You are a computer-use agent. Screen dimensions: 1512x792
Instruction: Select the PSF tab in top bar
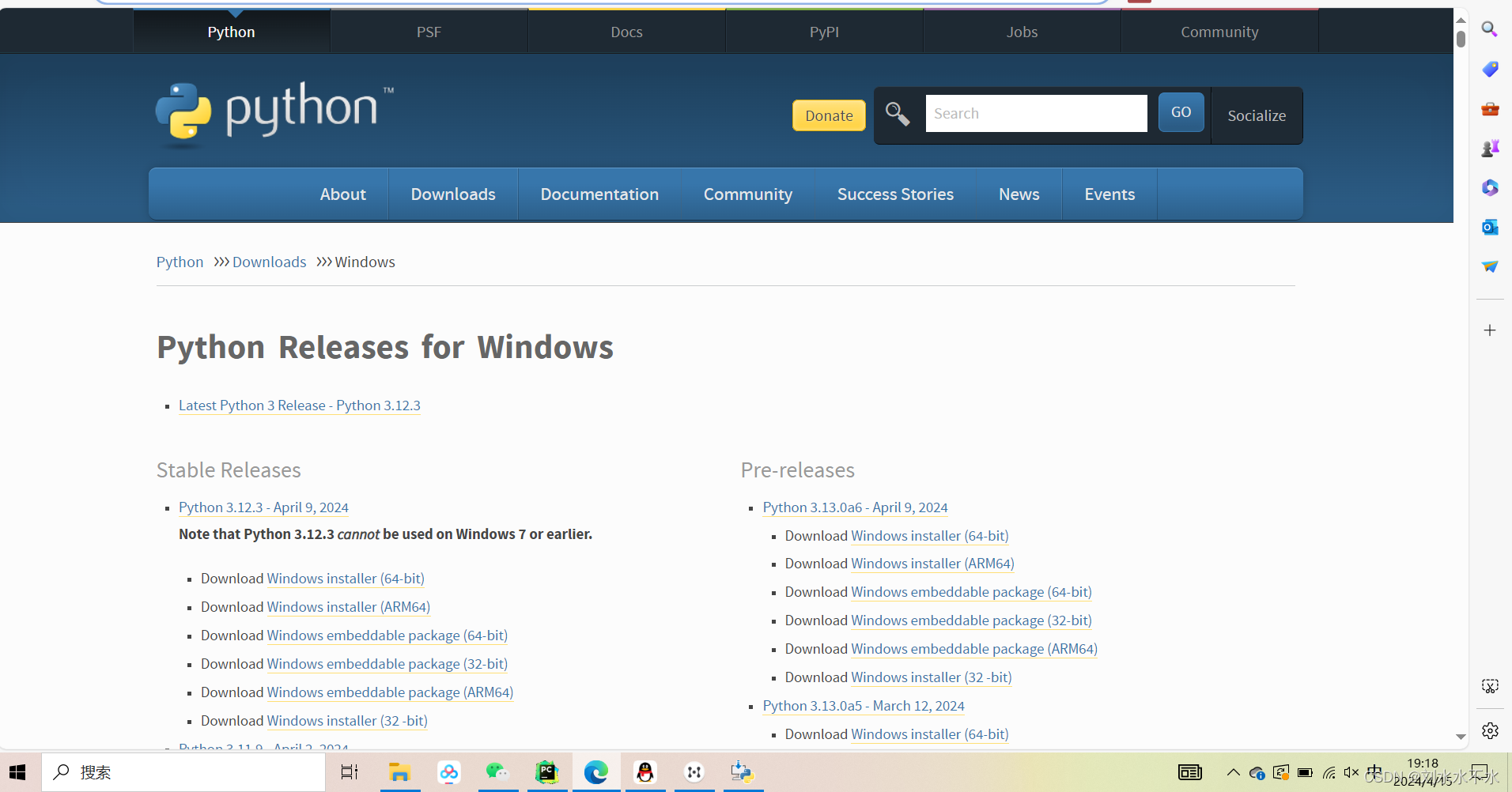tap(429, 32)
